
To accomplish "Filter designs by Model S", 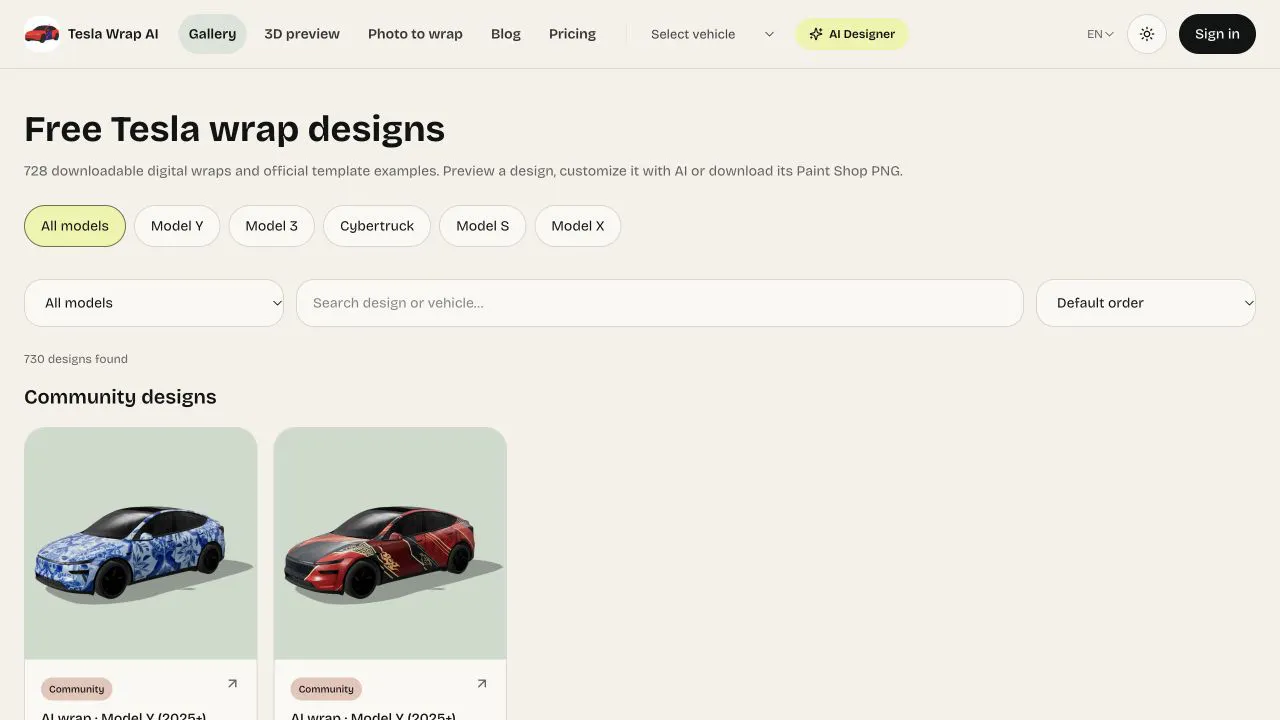I will tap(483, 226).
